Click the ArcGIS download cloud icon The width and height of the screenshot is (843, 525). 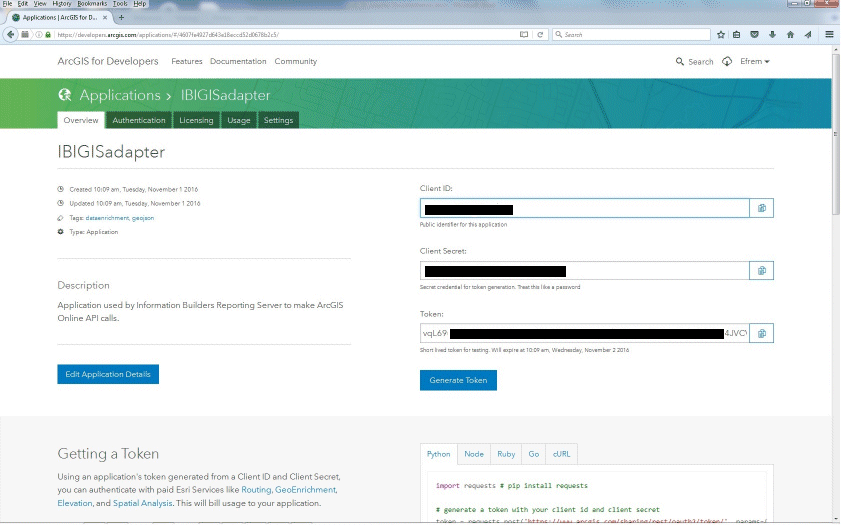click(727, 61)
